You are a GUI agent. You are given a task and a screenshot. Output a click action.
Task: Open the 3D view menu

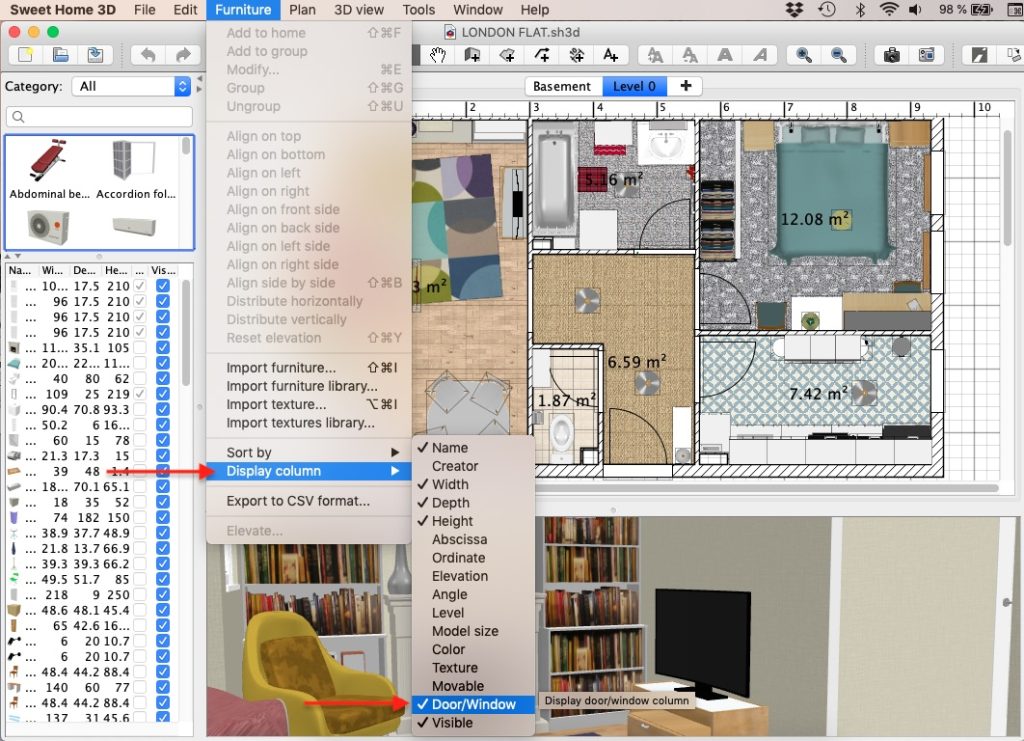coord(358,10)
